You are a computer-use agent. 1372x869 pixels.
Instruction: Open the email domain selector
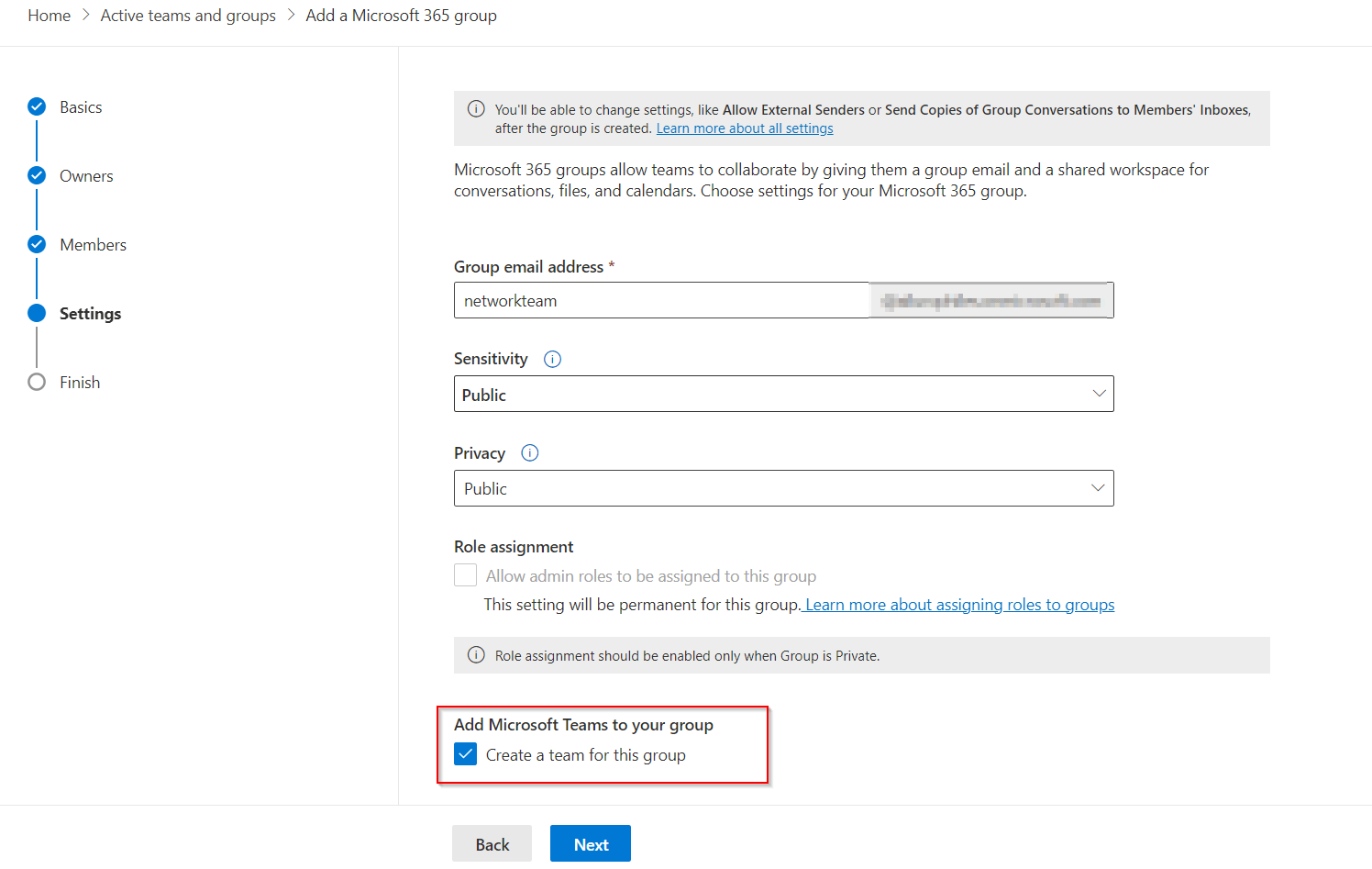point(990,300)
